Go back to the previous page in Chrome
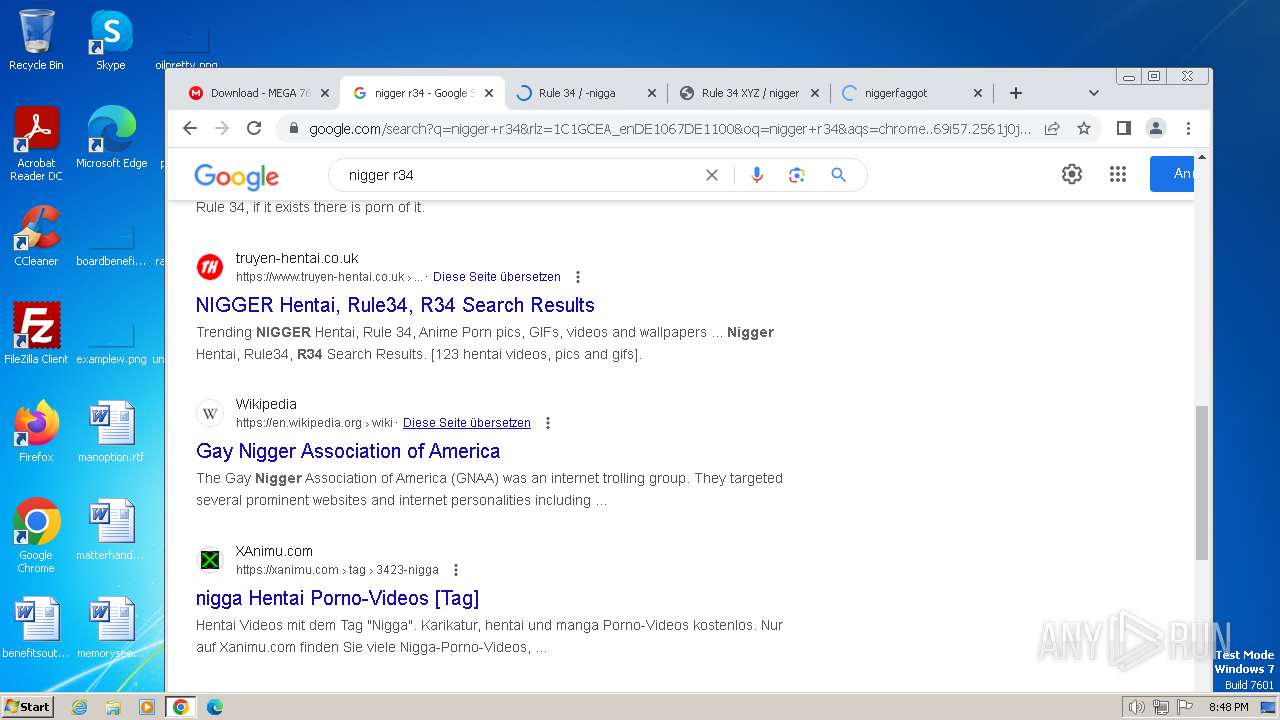The height and width of the screenshot is (720, 1280). [190, 128]
